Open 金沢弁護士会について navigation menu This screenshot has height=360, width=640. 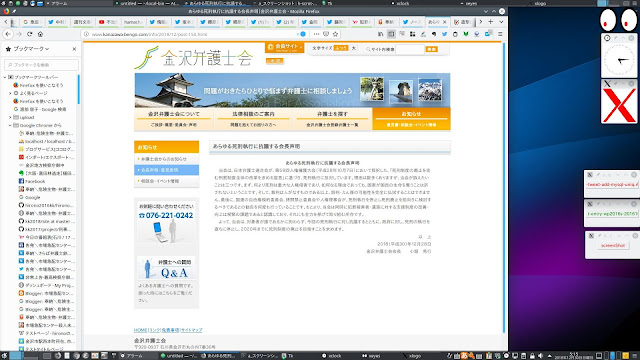click(174, 119)
